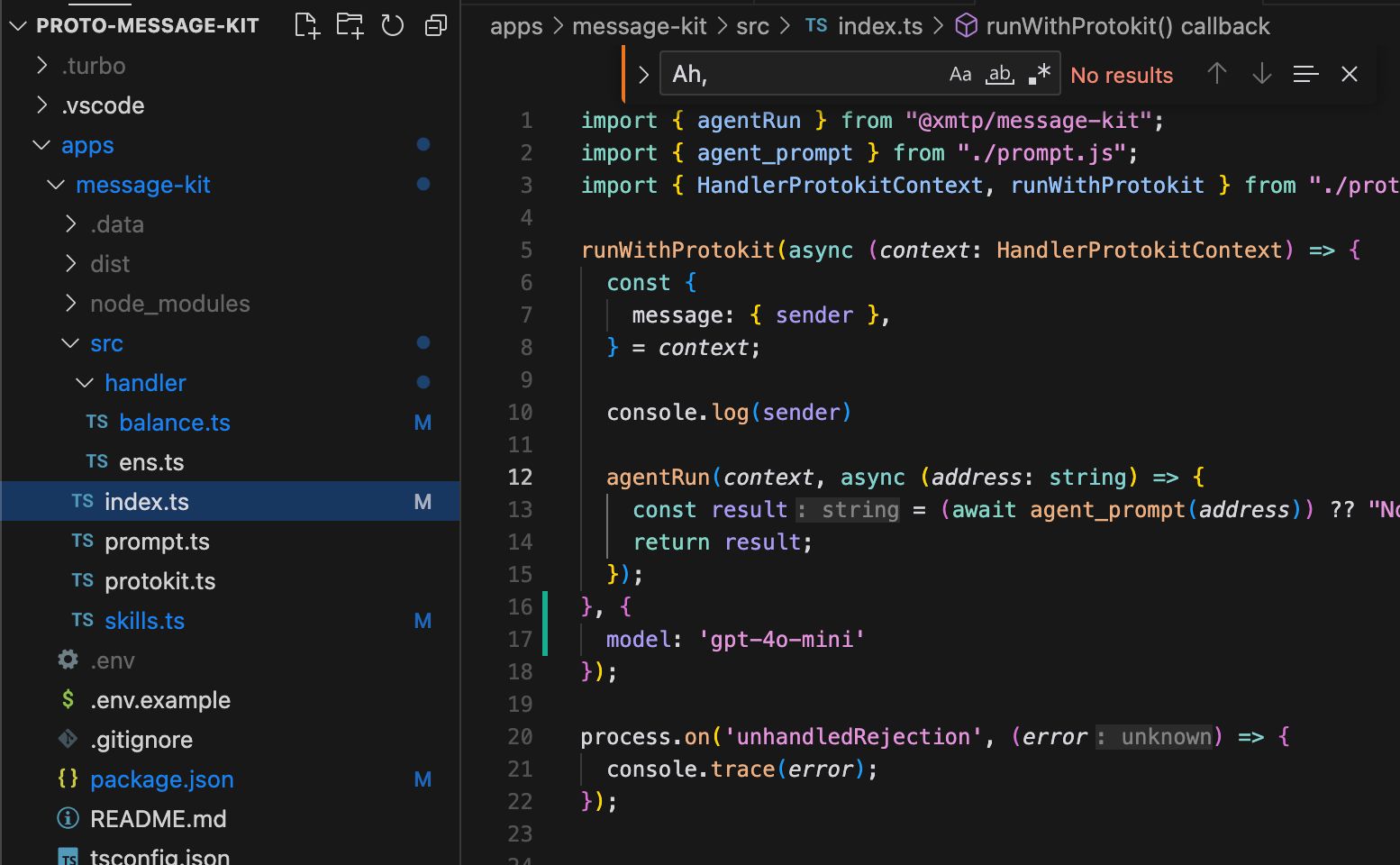This screenshot has width=1400, height=865.
Task: Click modified 'M' badge on skills.ts
Action: [423, 621]
